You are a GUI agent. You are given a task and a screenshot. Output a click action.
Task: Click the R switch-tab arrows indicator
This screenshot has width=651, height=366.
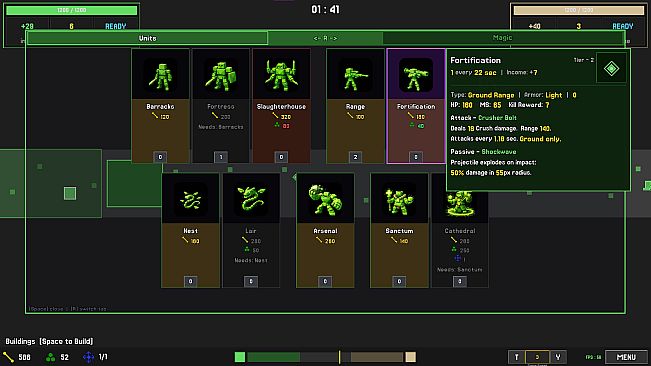pyautogui.click(x=325, y=38)
